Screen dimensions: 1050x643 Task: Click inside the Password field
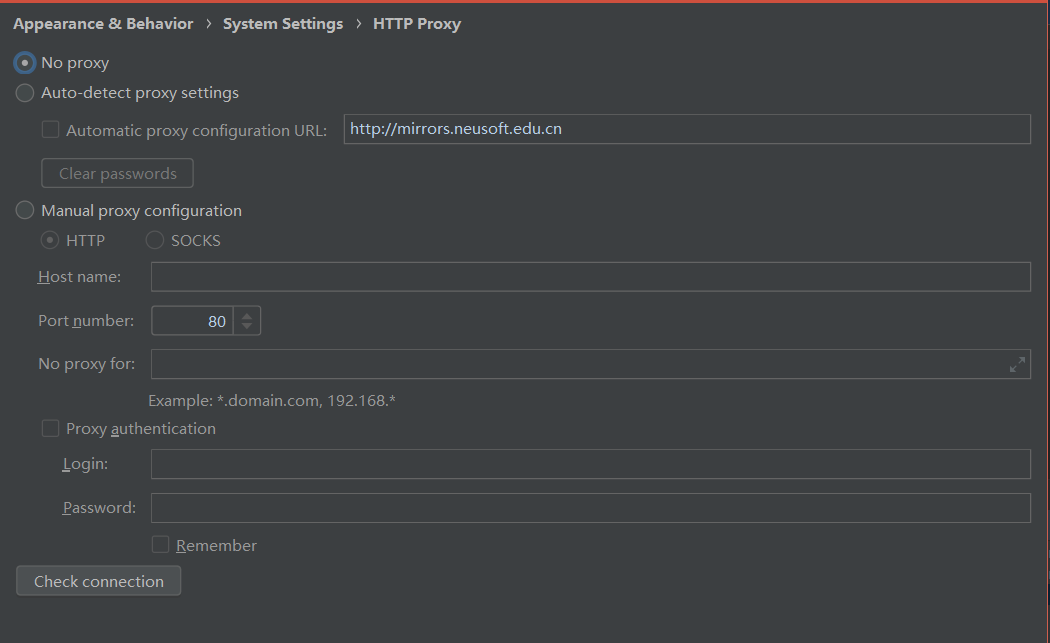(x=590, y=507)
